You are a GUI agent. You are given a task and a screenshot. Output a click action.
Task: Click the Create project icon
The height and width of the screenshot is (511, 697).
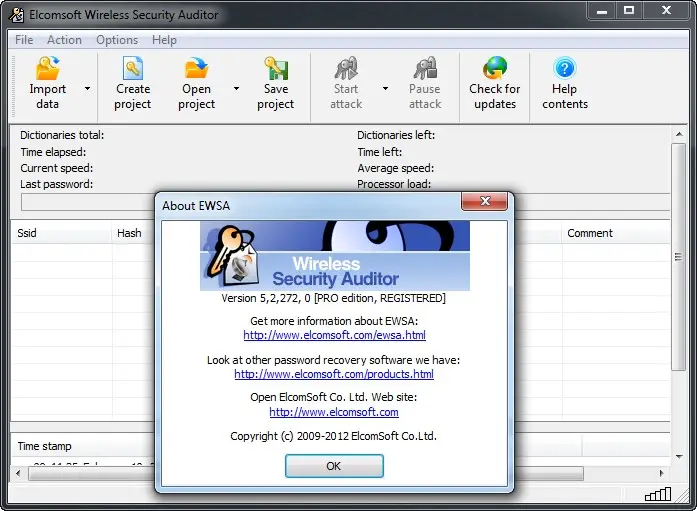[132, 68]
